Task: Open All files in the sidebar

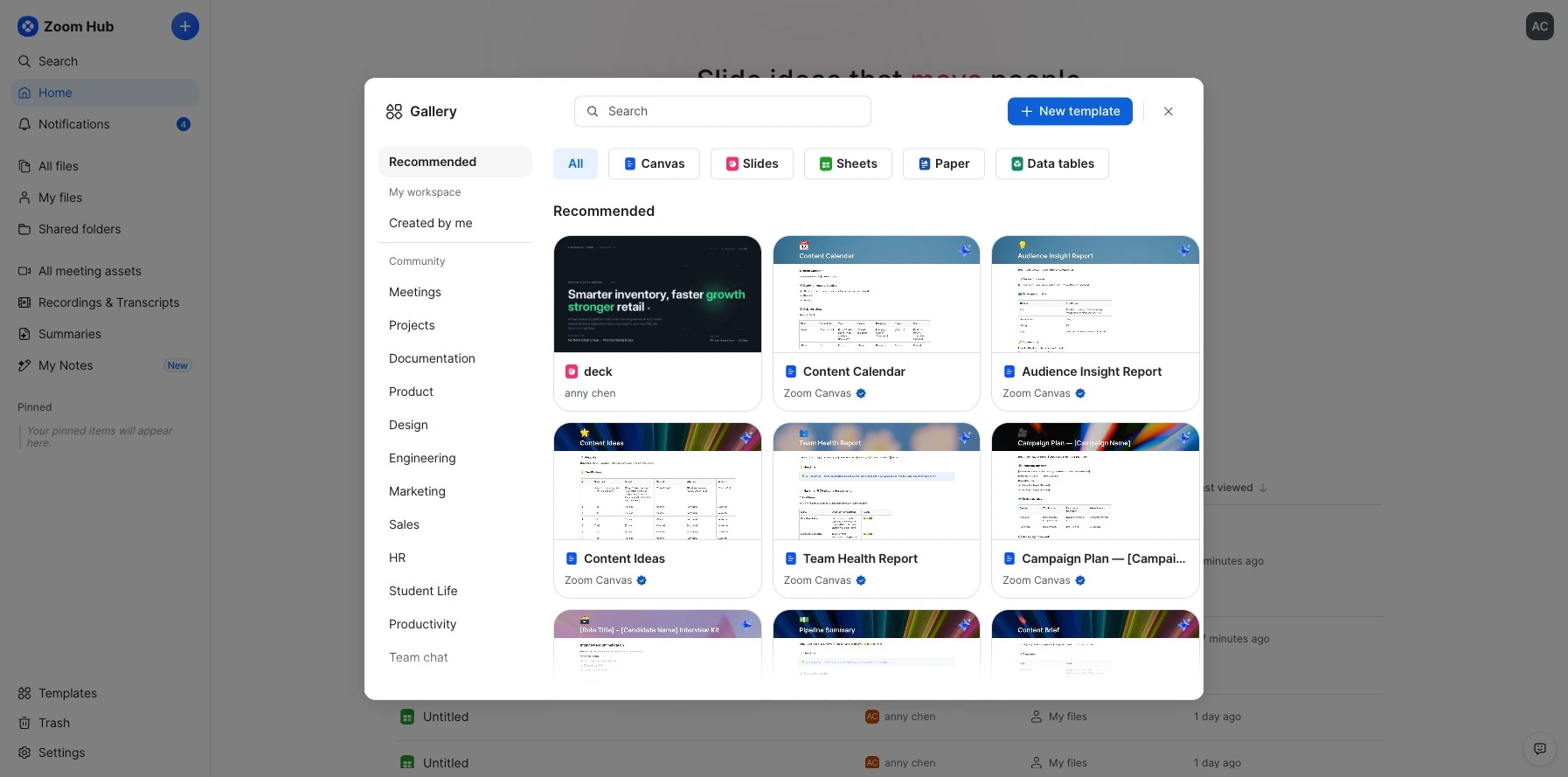Action: coord(105,166)
